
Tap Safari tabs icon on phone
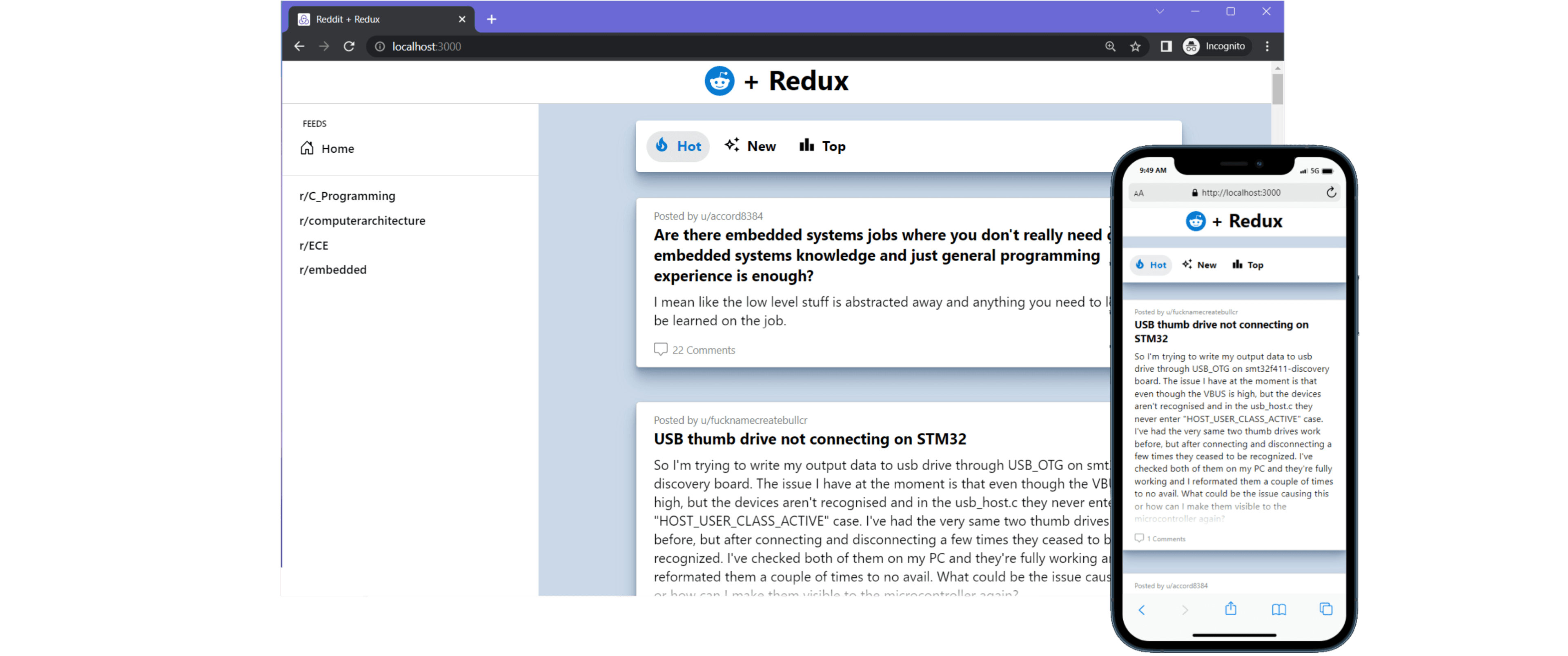[1326, 609]
